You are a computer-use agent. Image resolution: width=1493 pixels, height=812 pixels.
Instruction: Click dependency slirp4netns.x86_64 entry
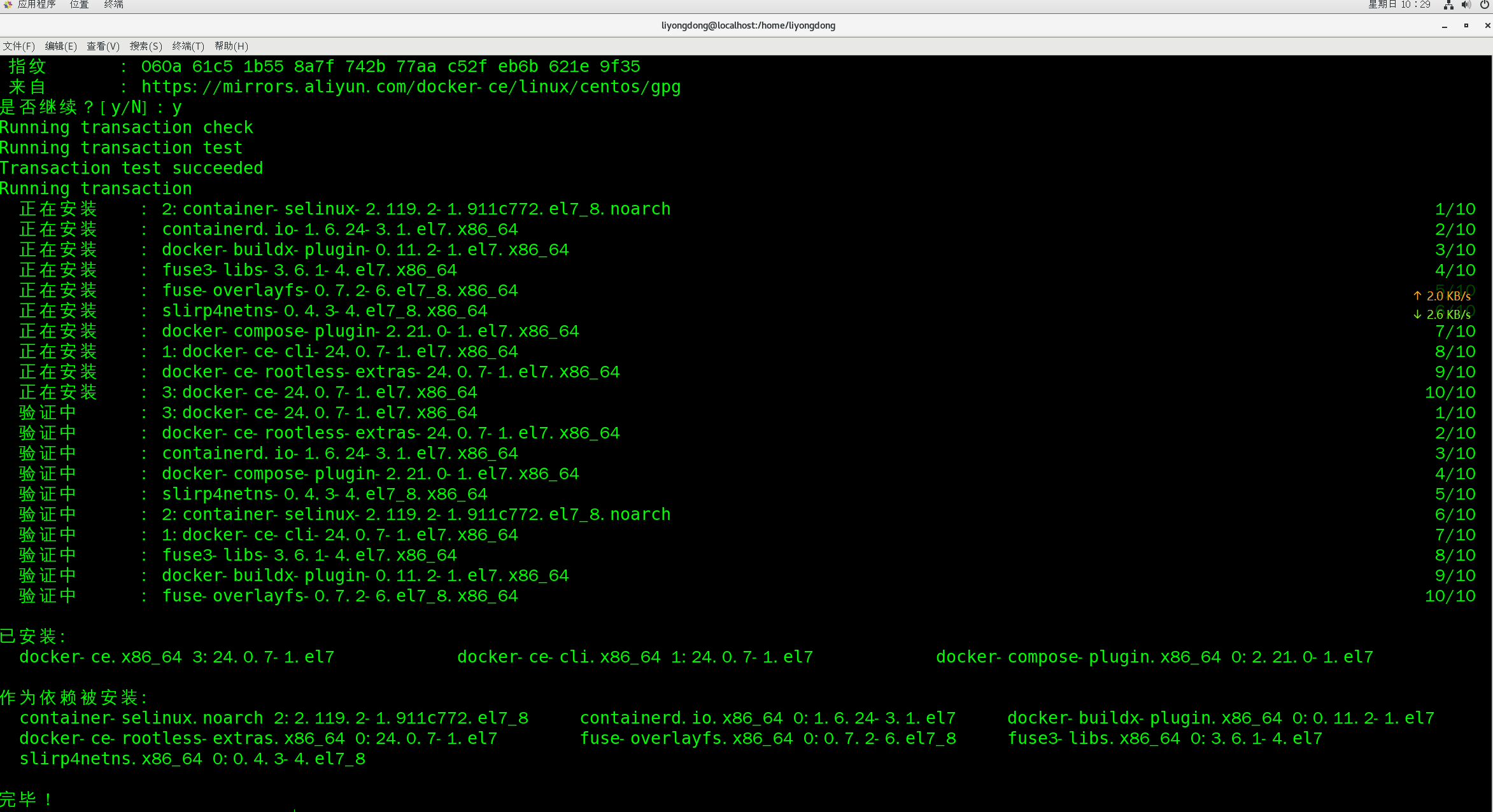192,759
